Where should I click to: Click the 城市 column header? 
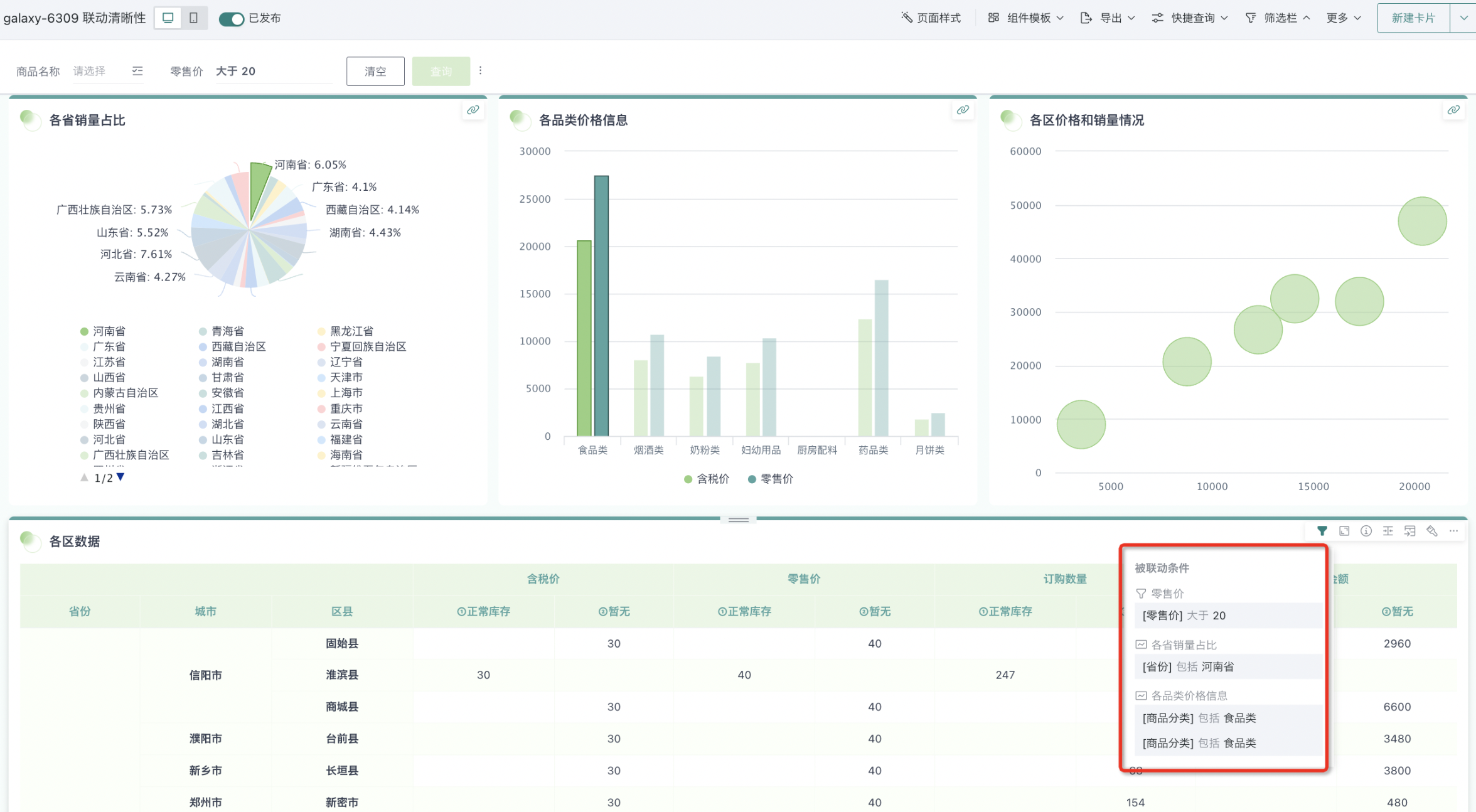point(206,611)
